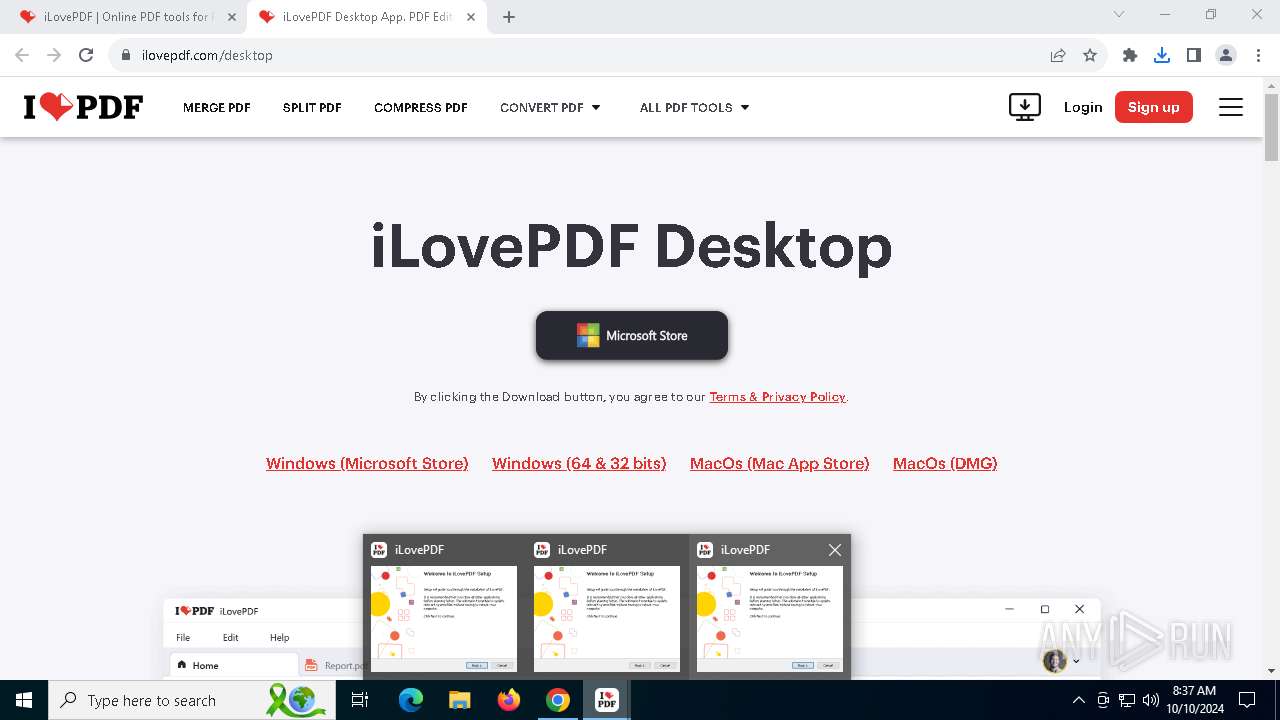Open Compress PDF from the navigation
This screenshot has width=1280, height=720.
[x=421, y=107]
